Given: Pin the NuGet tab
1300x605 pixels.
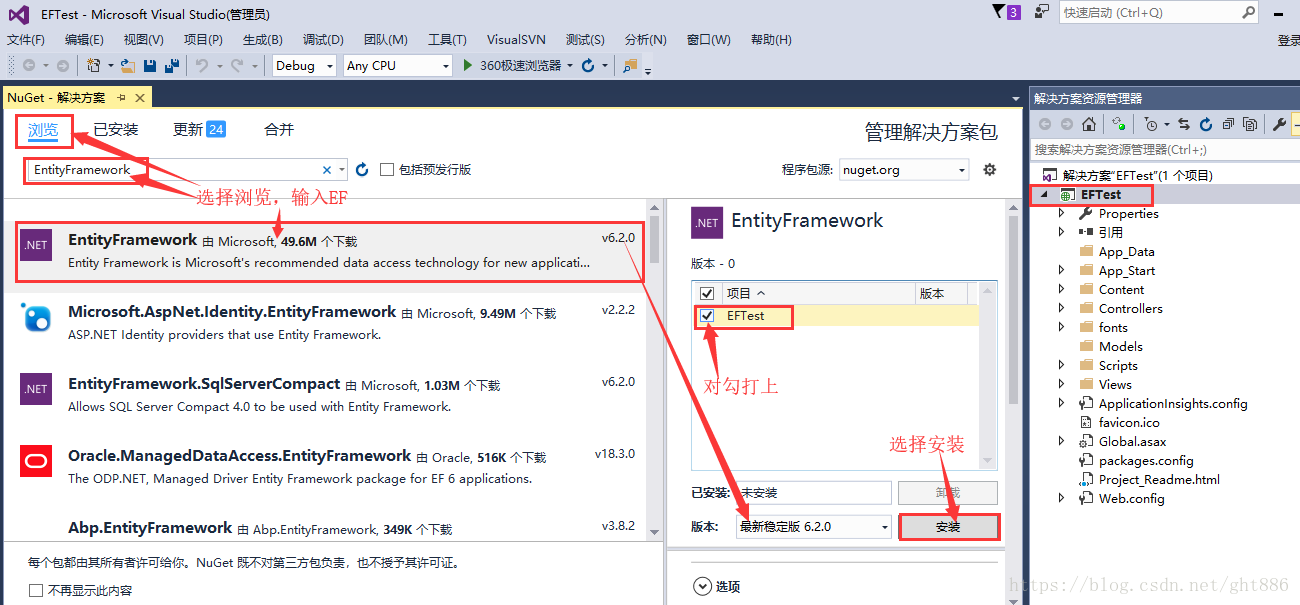Looking at the screenshot, I should (121, 97).
